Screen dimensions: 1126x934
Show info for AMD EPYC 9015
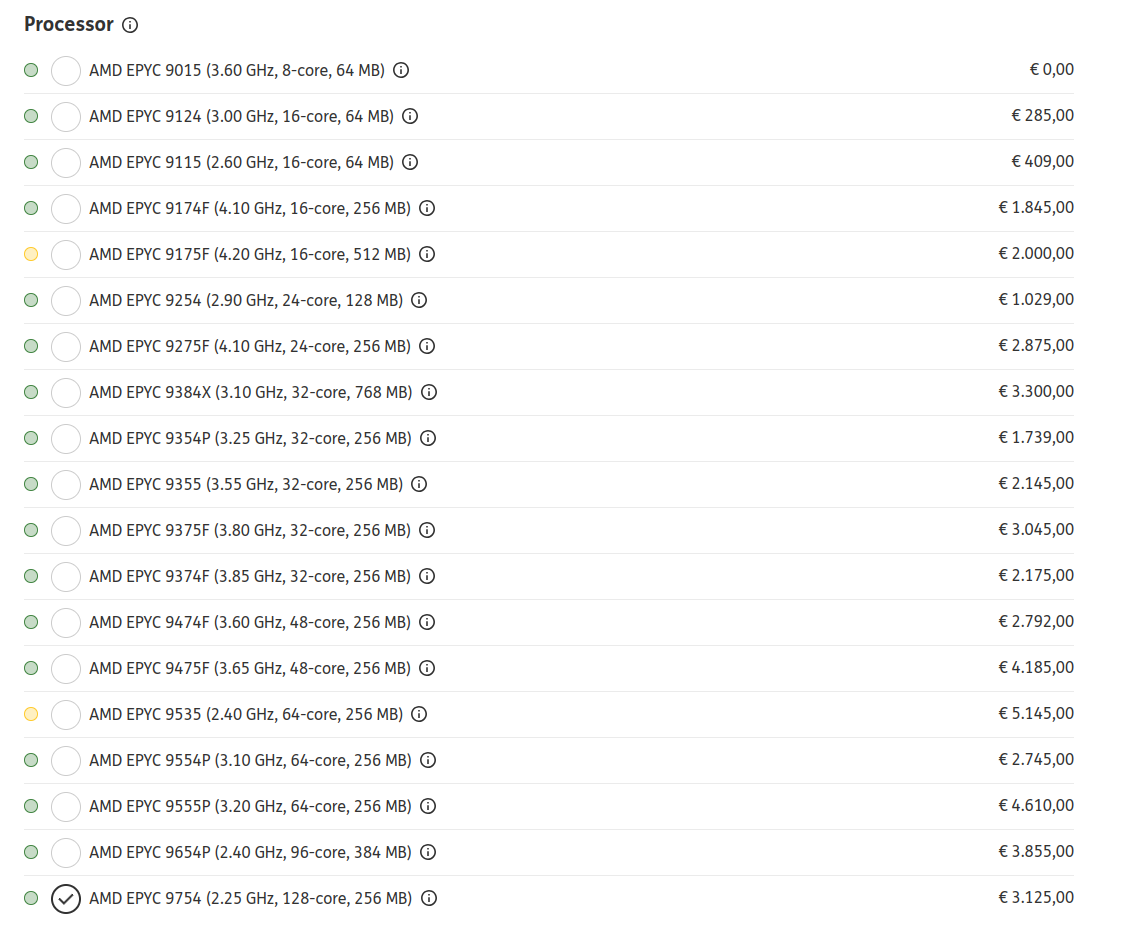401,70
